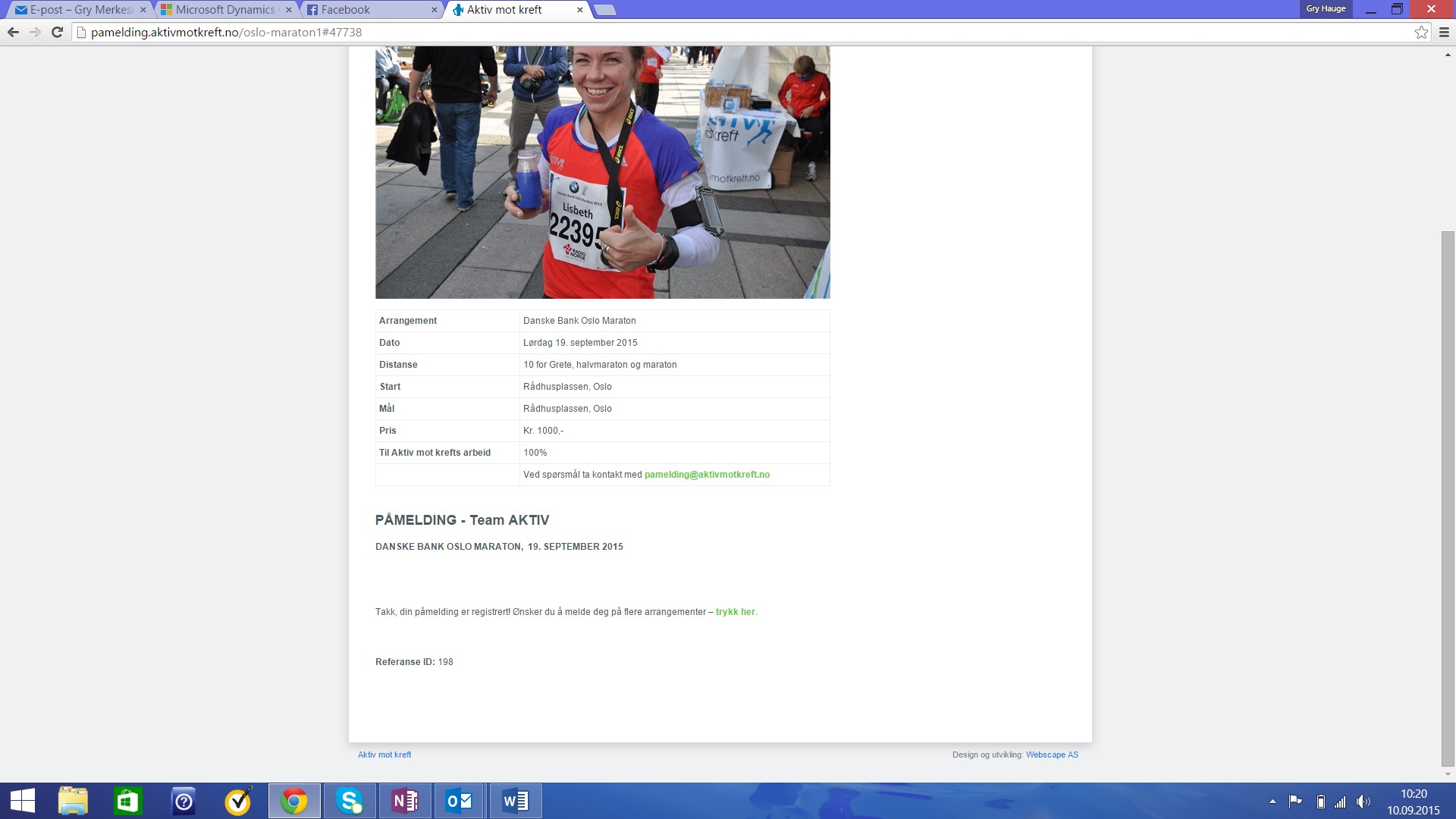
Task: Close the E-post tab
Action: tap(143, 10)
